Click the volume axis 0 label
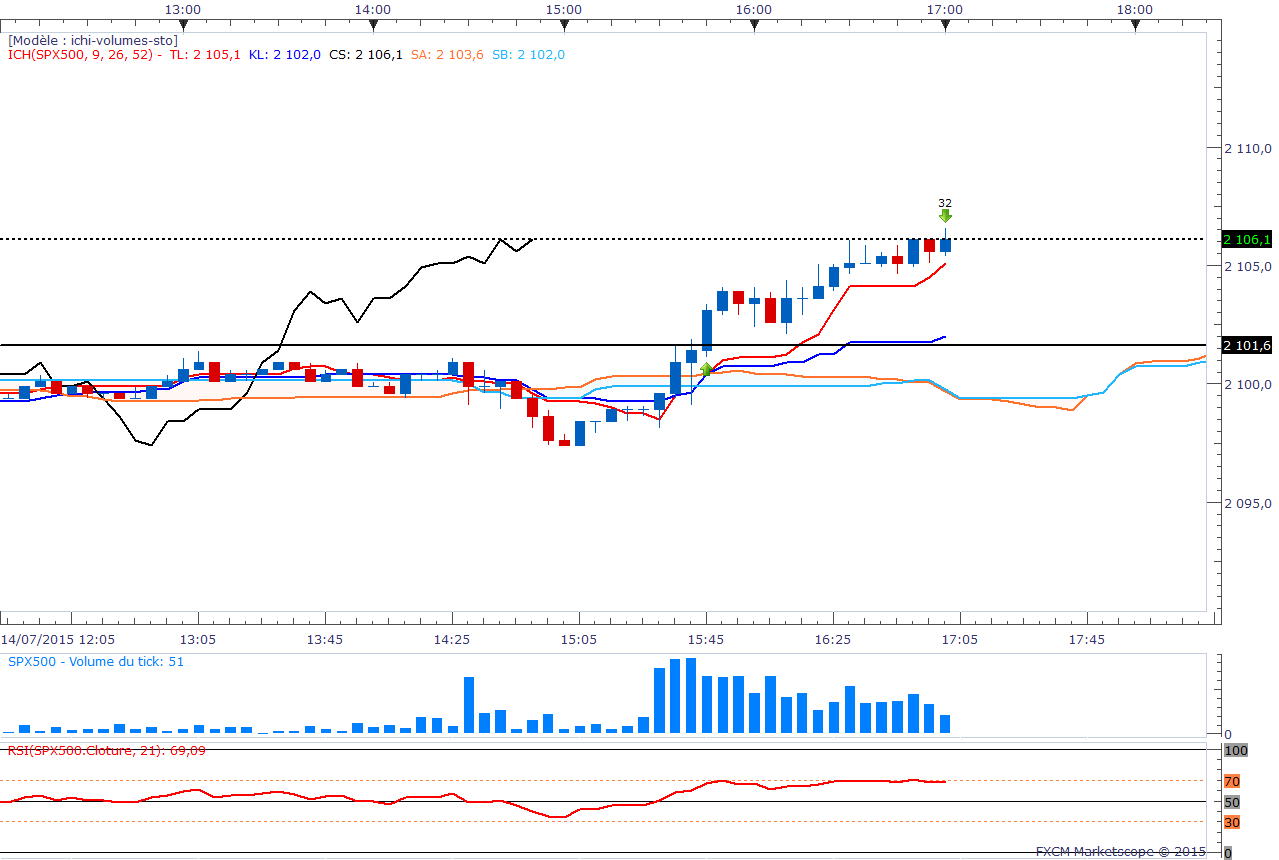 [x=1229, y=734]
